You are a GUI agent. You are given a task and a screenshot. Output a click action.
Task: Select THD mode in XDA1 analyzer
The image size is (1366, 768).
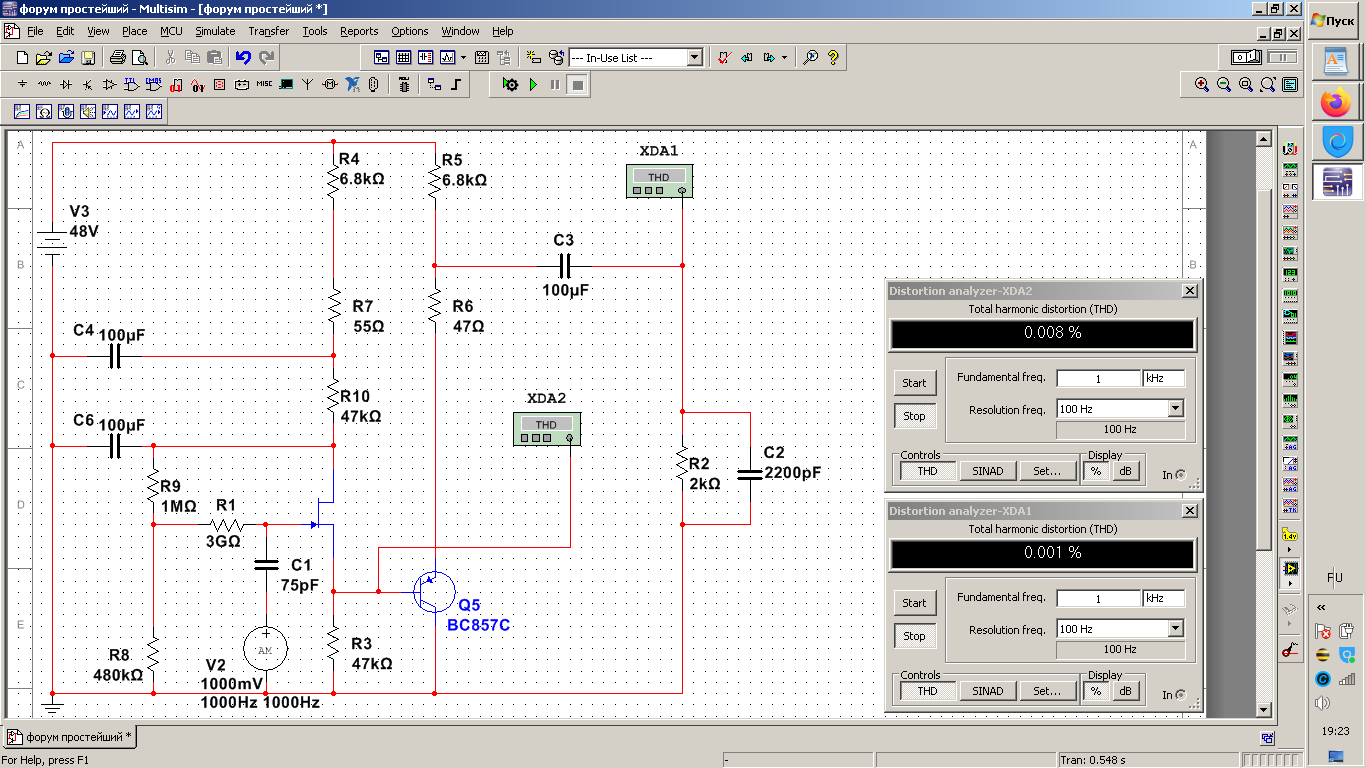(928, 690)
